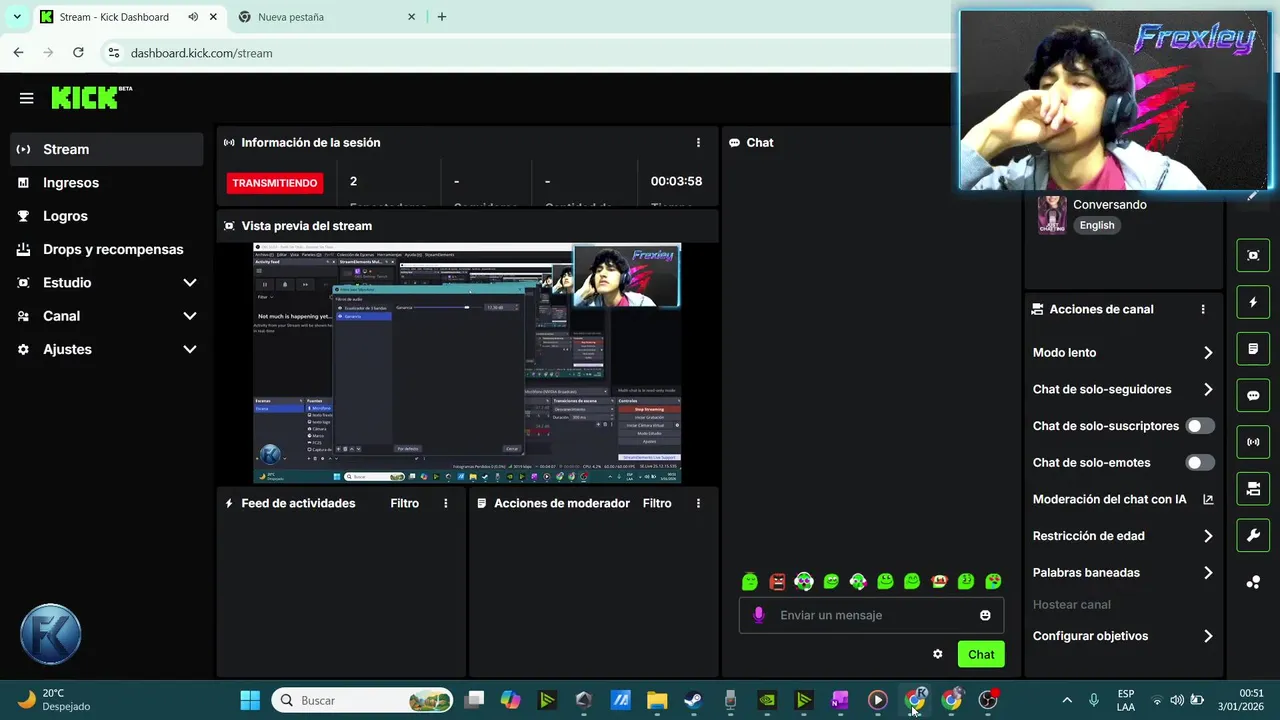
Task: Show hidden system tray icons
Action: [1067, 700]
